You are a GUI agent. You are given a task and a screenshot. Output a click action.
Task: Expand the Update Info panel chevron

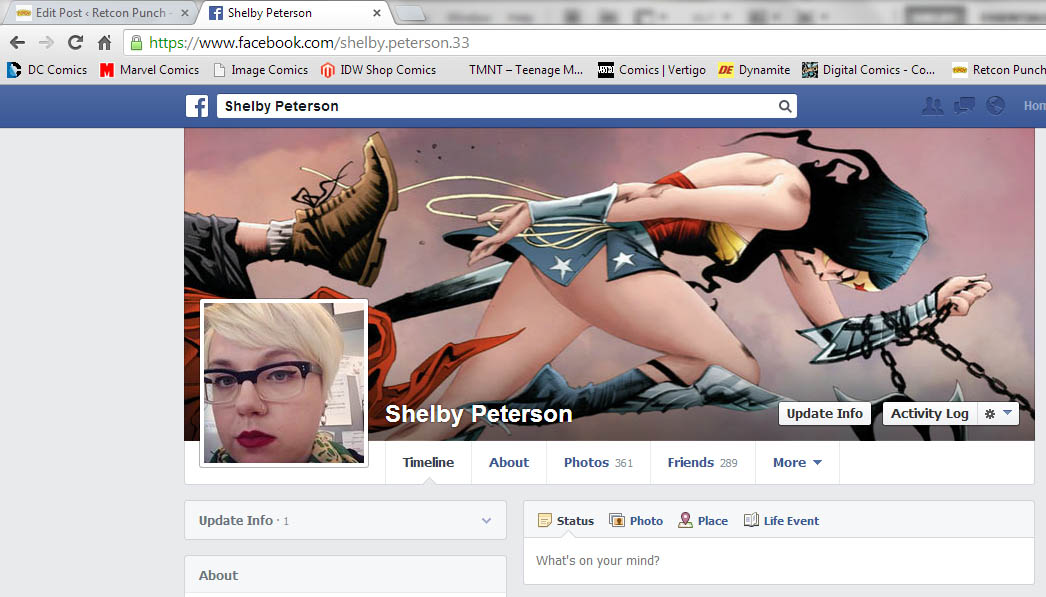click(x=486, y=521)
